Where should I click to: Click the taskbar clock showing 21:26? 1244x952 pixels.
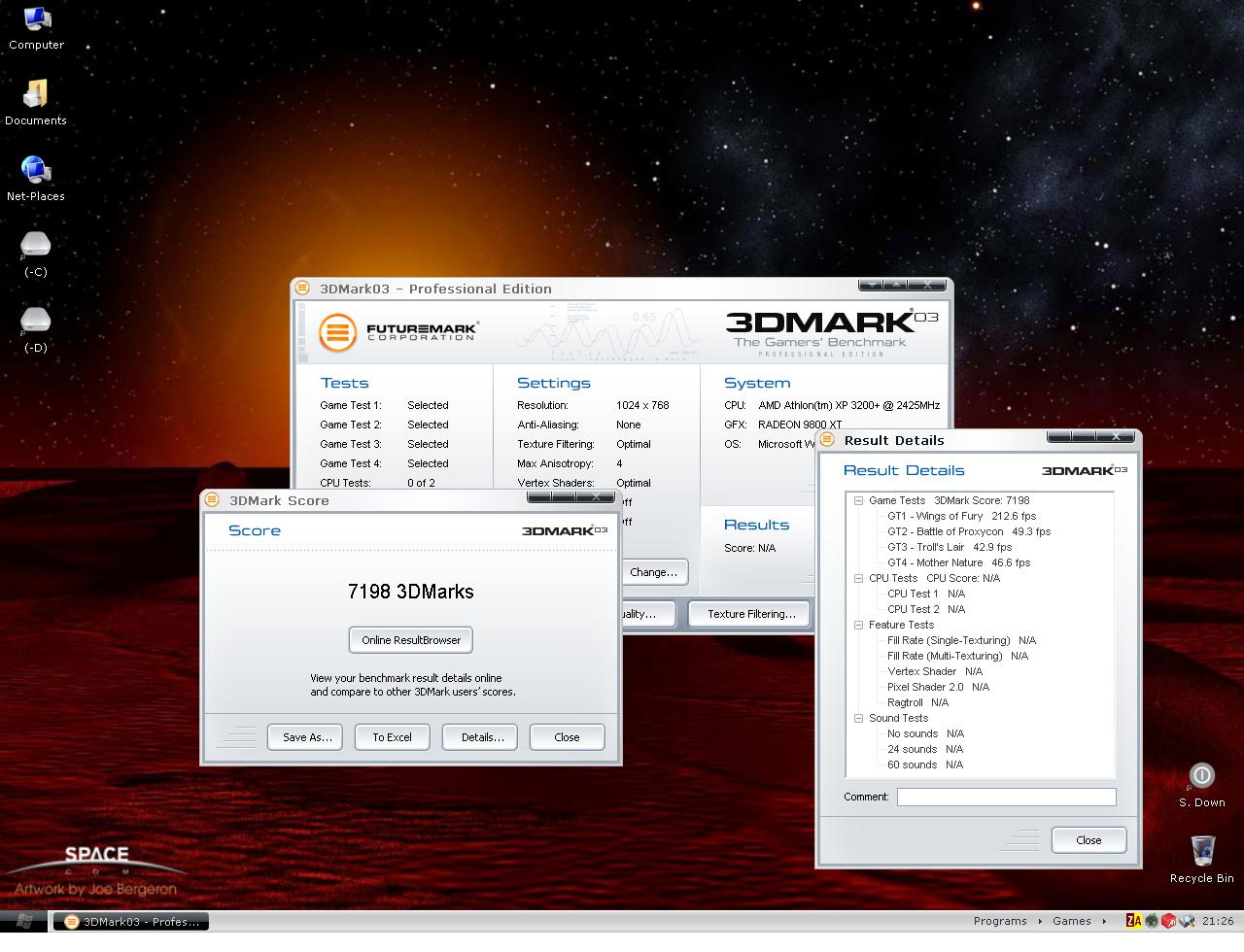pyautogui.click(x=1218, y=921)
